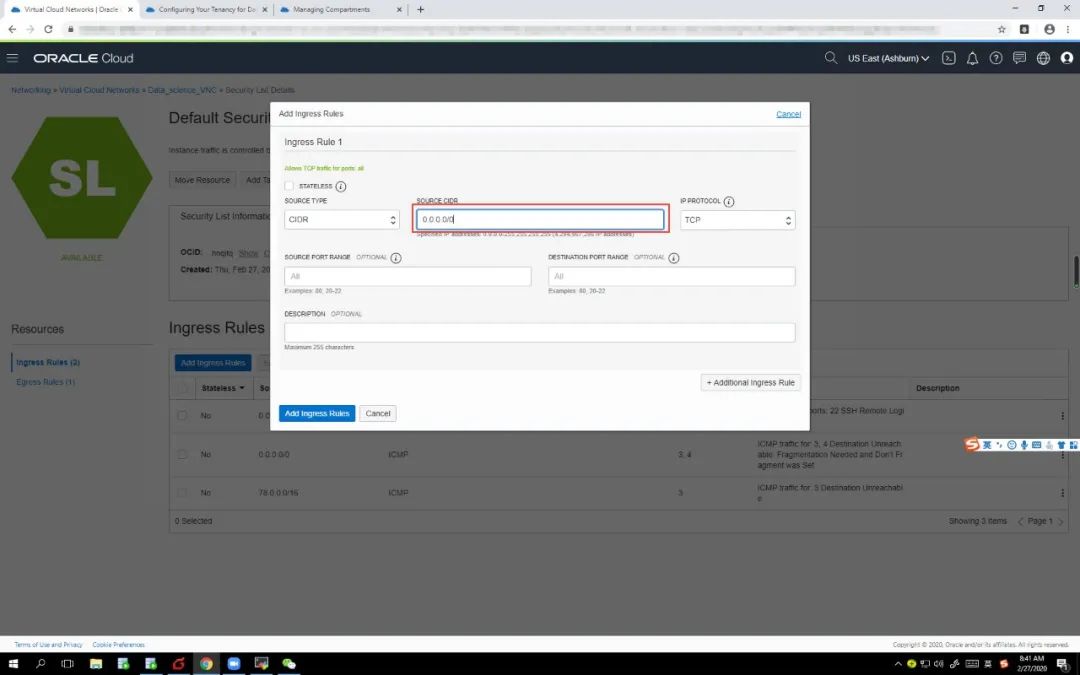The height and width of the screenshot is (675, 1080).
Task: Click the Destination Port Range info icon
Action: pos(674,258)
